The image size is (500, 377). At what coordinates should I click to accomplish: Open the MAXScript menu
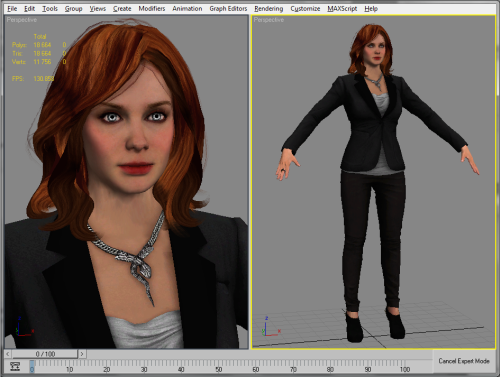coord(342,9)
